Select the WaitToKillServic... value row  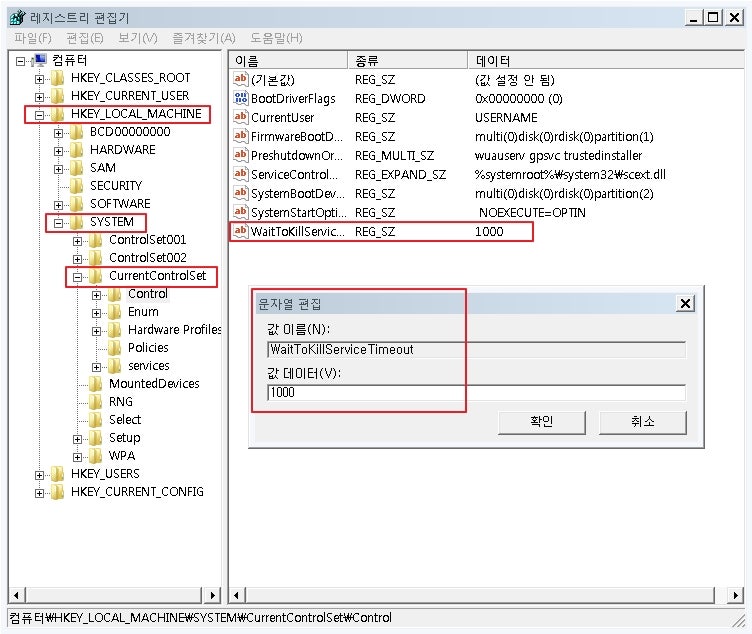pyautogui.click(x=381, y=232)
